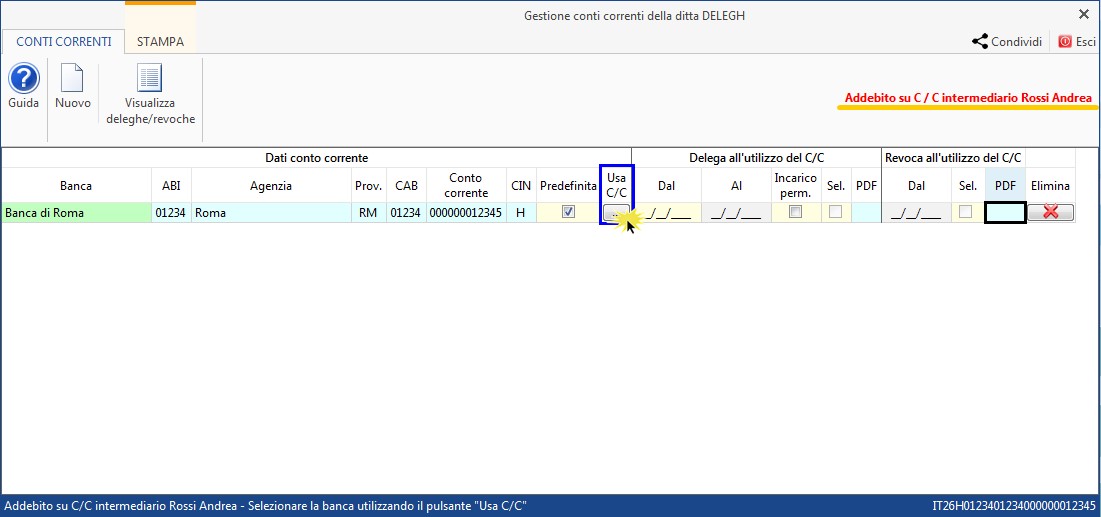Click the Condividi share icon
This screenshot has height=517, width=1101.
click(x=980, y=42)
